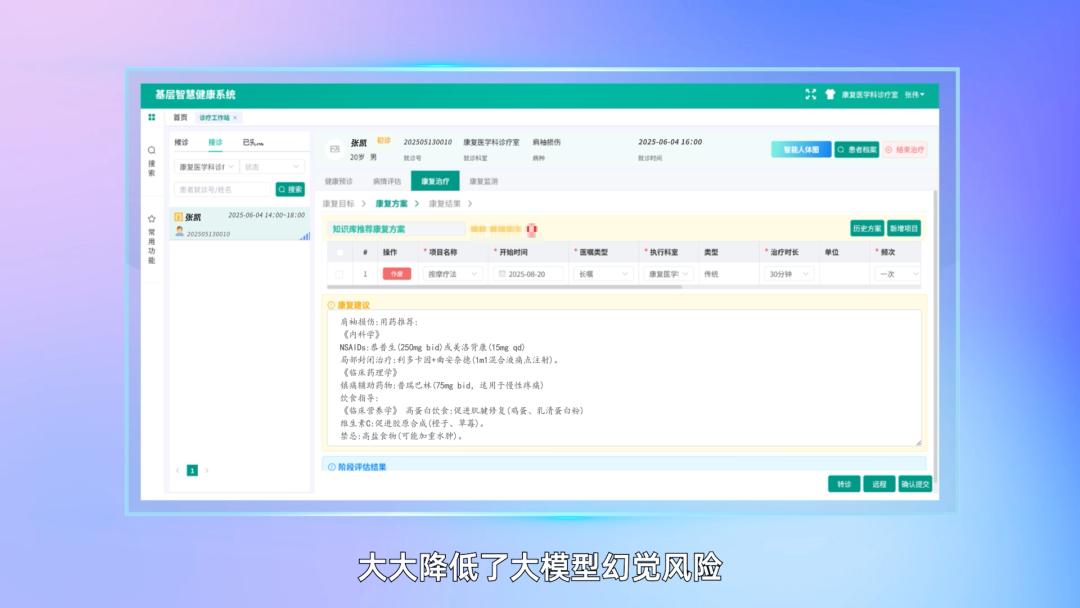
Task: Select patient 张凯 row in list
Action: point(240,224)
